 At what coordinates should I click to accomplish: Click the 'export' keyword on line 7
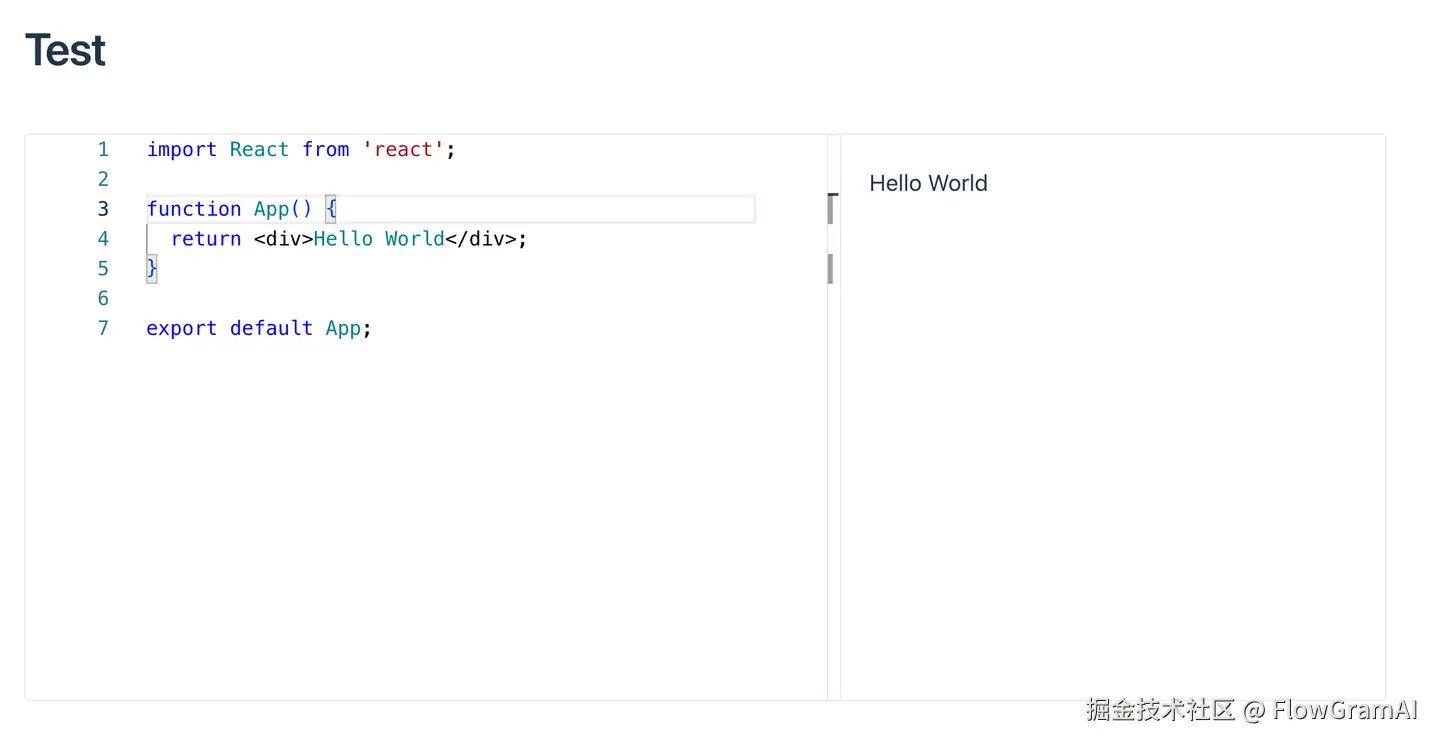point(181,328)
